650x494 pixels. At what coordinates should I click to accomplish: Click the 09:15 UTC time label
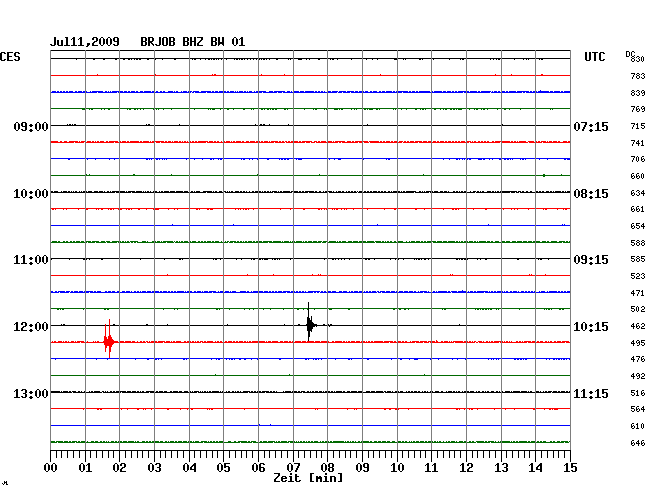591,260
